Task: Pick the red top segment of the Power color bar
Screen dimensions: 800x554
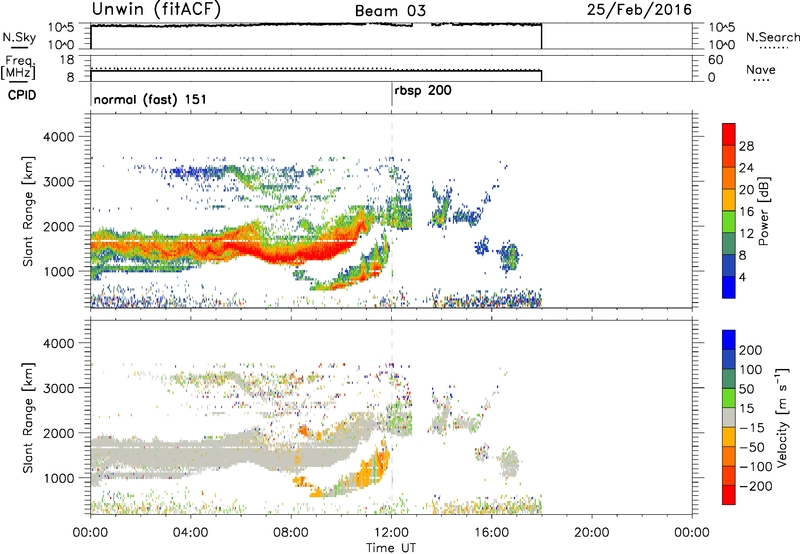Action: [x=729, y=134]
